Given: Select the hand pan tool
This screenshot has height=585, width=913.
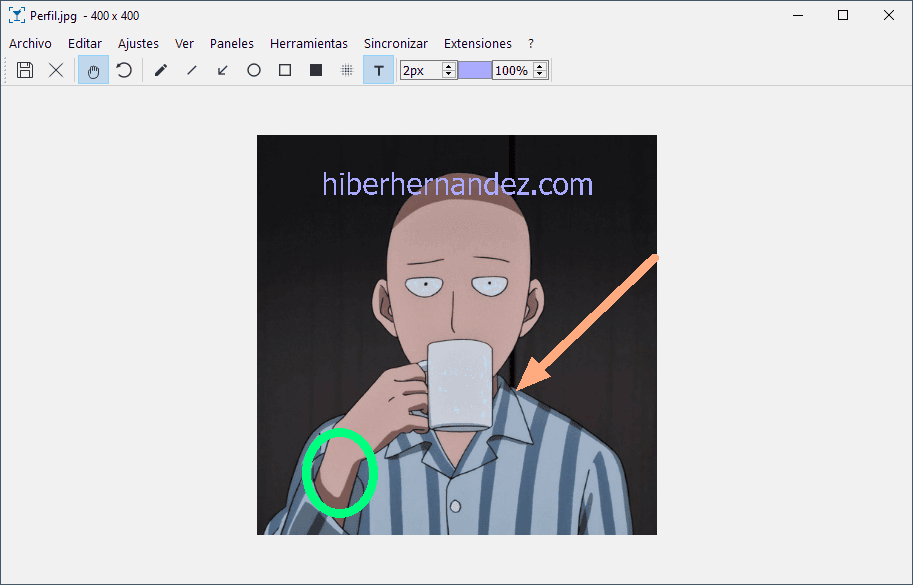Looking at the screenshot, I should [93, 70].
